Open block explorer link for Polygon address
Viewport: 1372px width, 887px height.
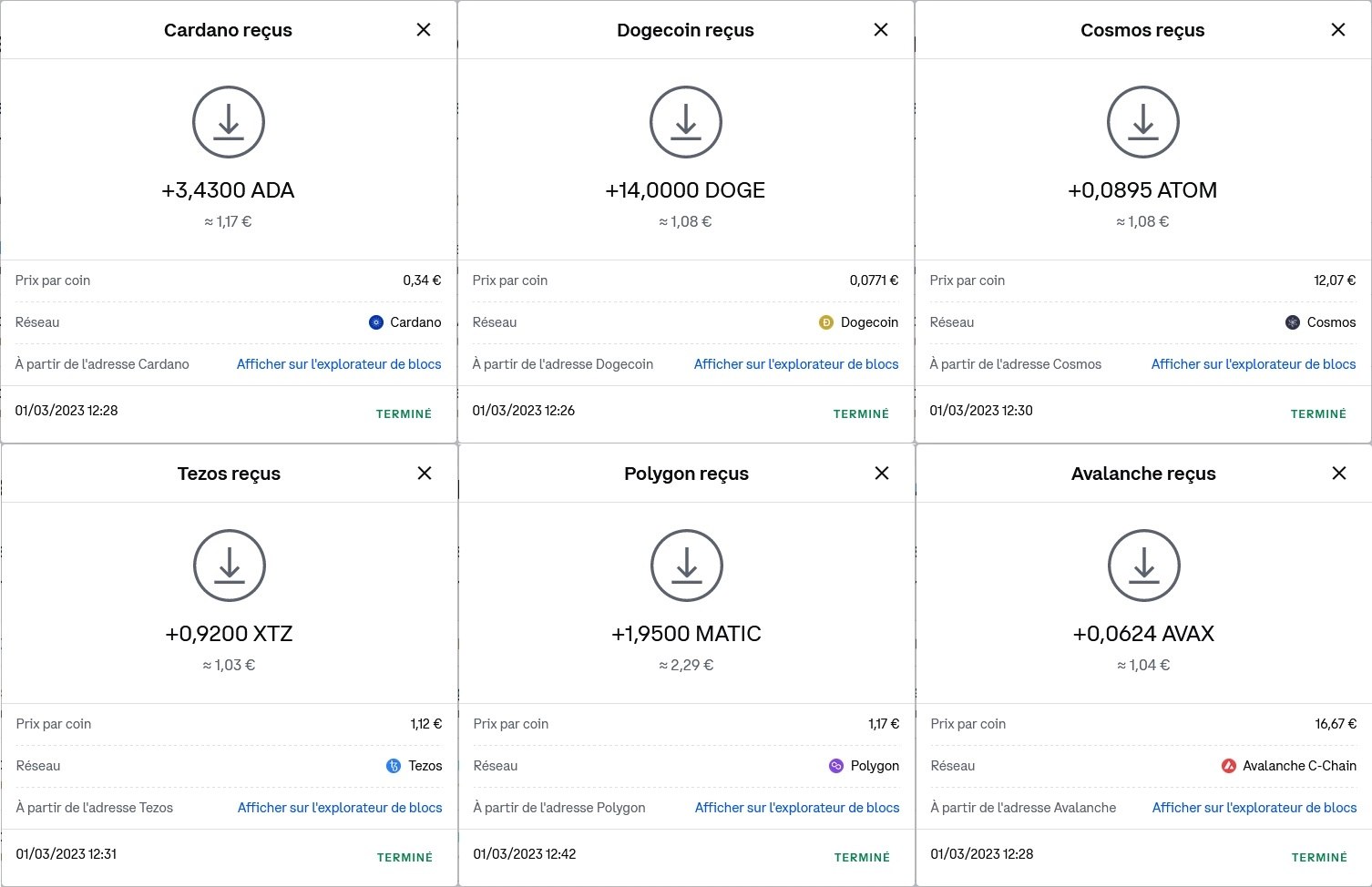point(797,808)
